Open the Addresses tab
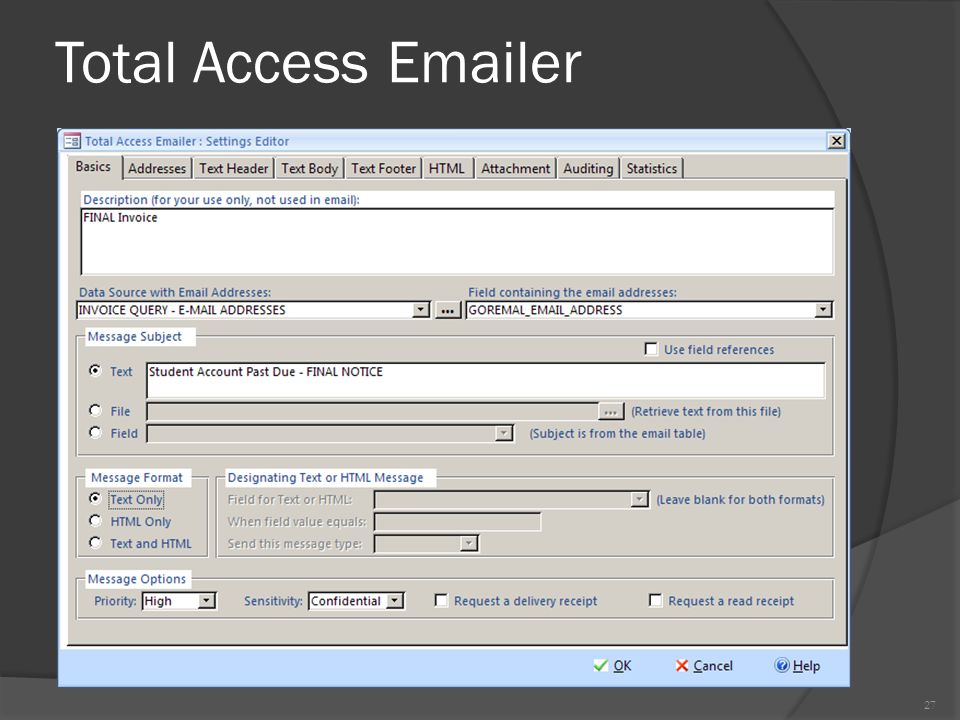 [157, 168]
